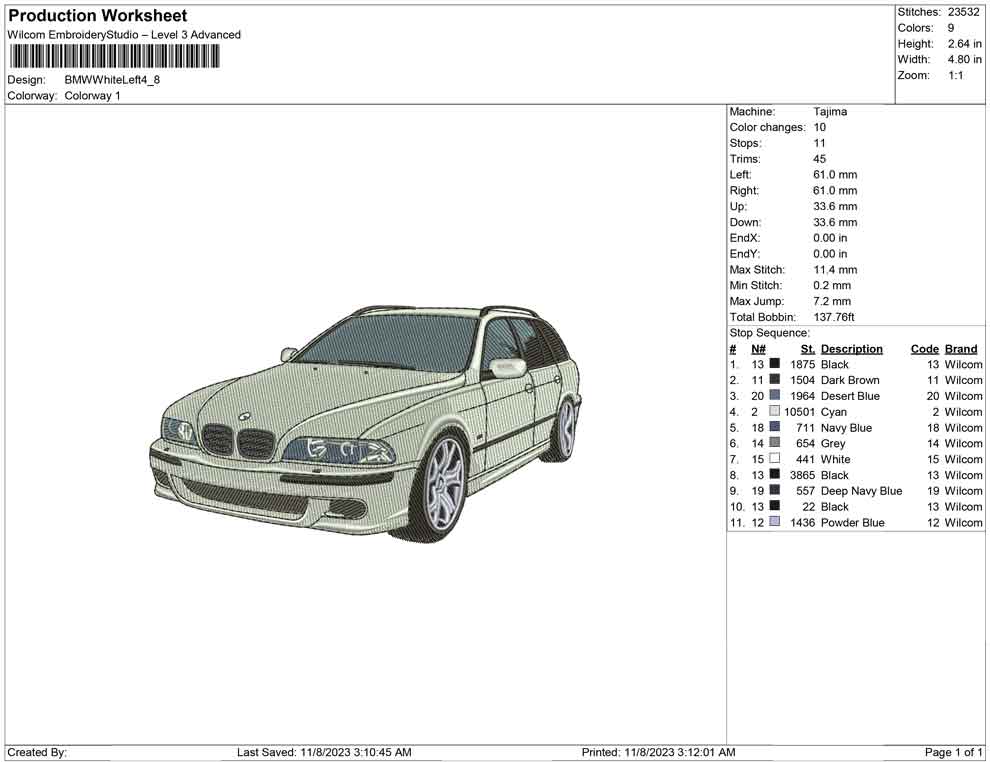990x762 pixels.
Task: Click the White thread chip in stop 7
Action: [775, 459]
